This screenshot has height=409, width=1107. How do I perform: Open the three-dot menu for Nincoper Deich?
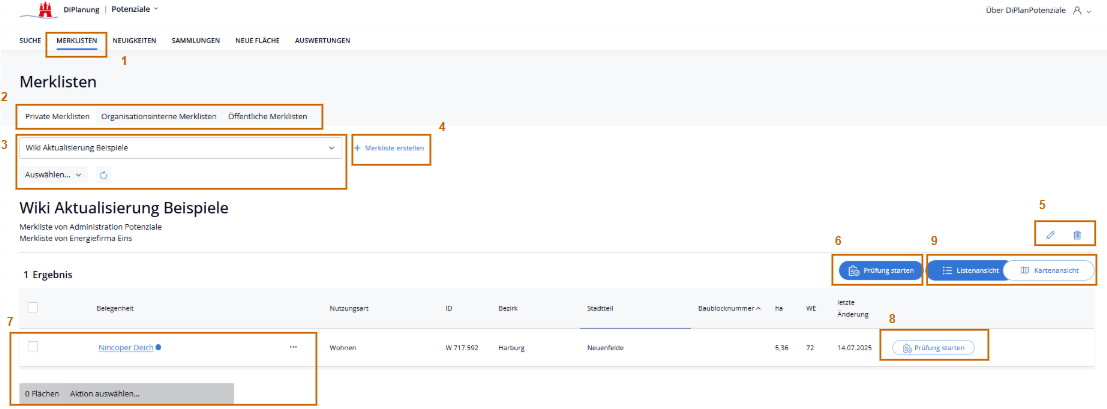pyautogui.click(x=293, y=347)
